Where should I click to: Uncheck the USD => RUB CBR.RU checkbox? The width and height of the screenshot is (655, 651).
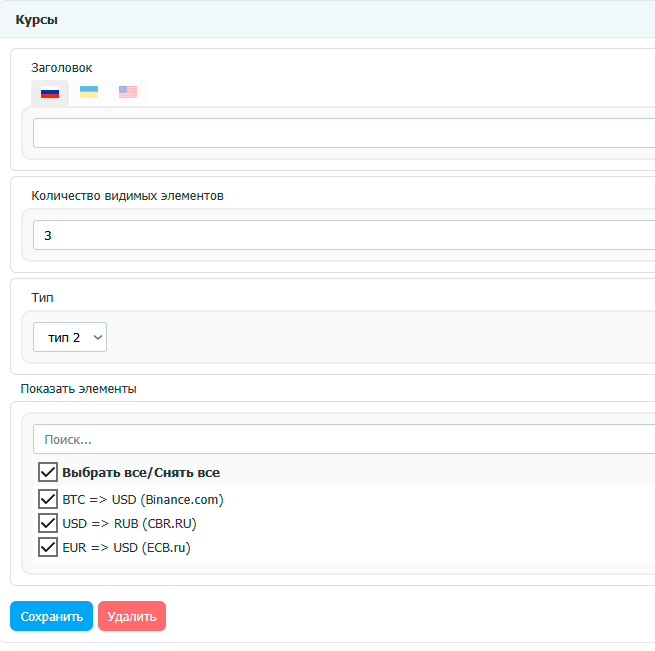click(47, 523)
